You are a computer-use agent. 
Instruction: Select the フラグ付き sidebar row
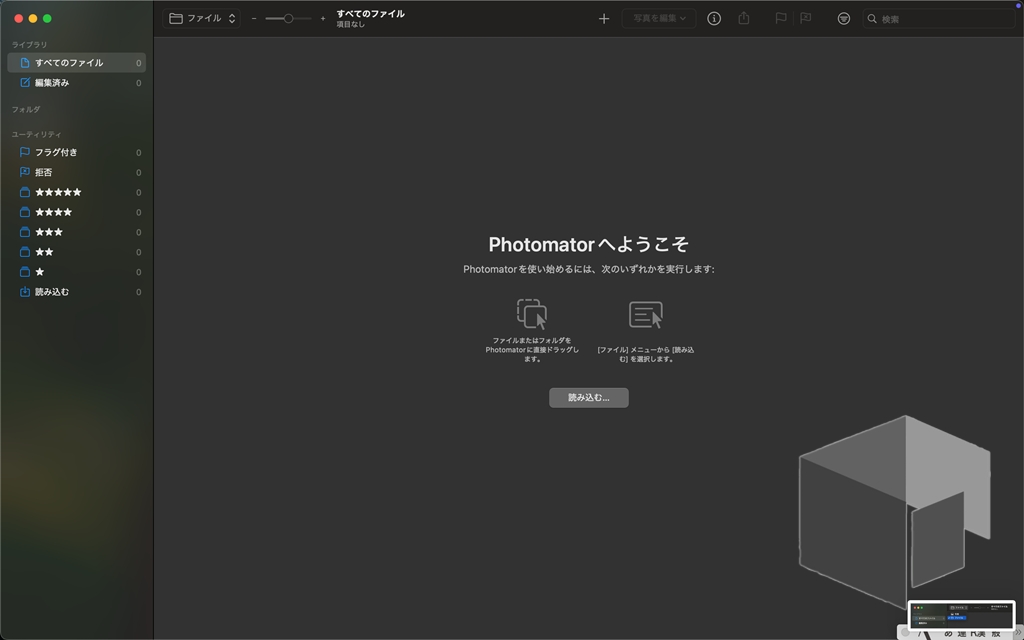(x=76, y=152)
